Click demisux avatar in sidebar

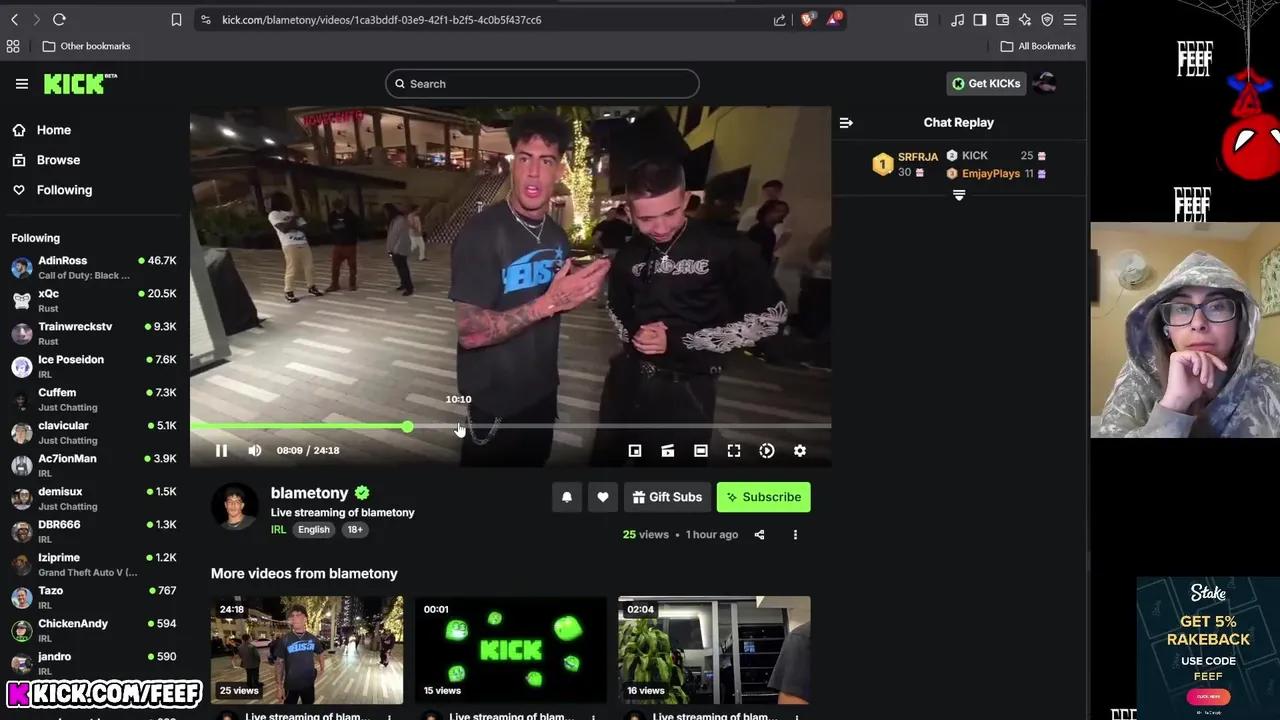(22, 499)
